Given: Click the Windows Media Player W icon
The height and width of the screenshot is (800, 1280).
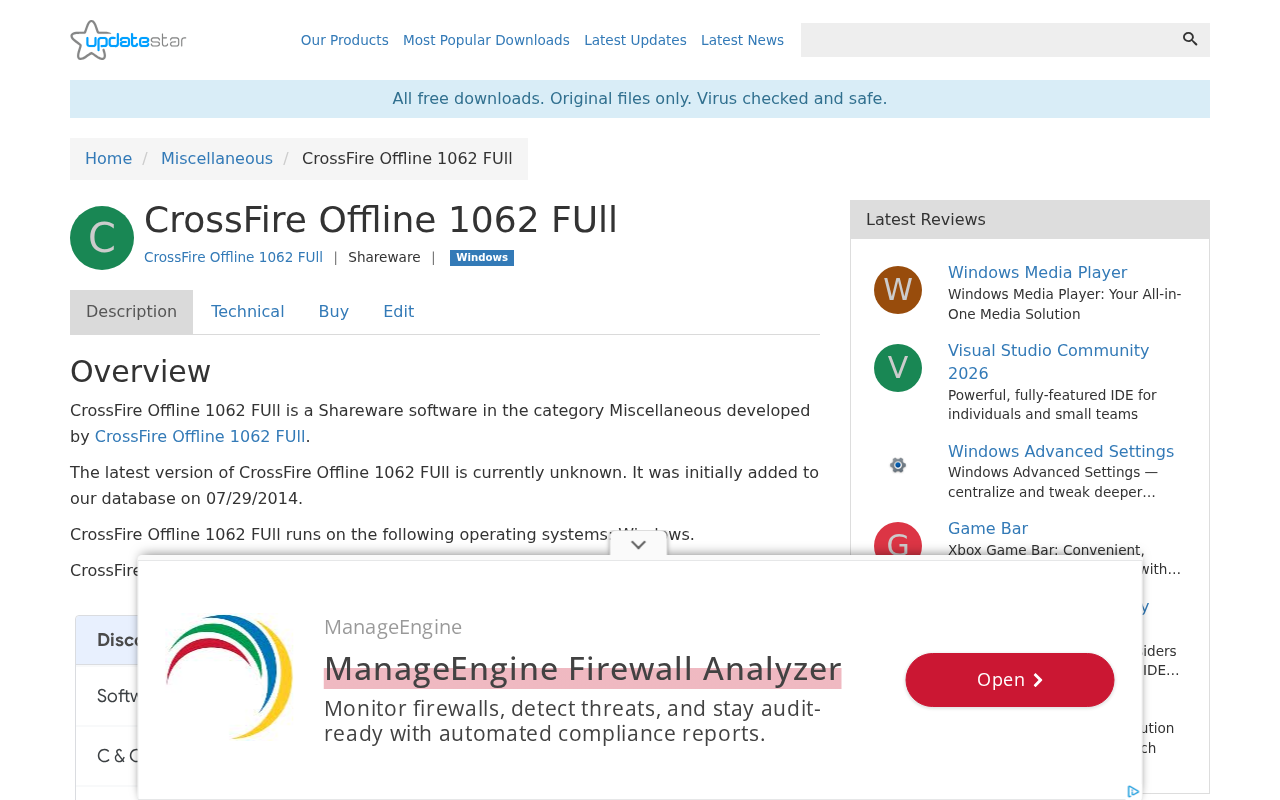Looking at the screenshot, I should pyautogui.click(x=898, y=290).
